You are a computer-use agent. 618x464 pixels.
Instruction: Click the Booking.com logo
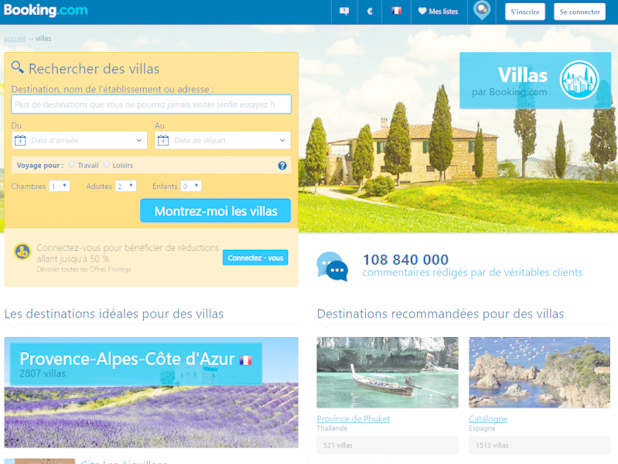[45, 11]
